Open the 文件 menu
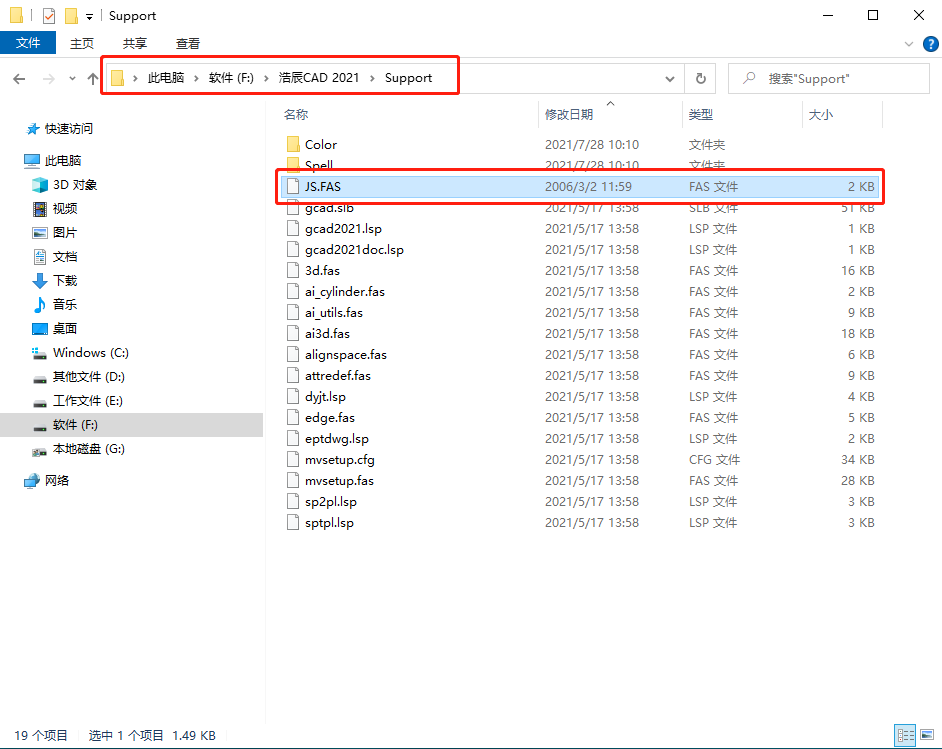The image size is (942, 749). coord(29,44)
